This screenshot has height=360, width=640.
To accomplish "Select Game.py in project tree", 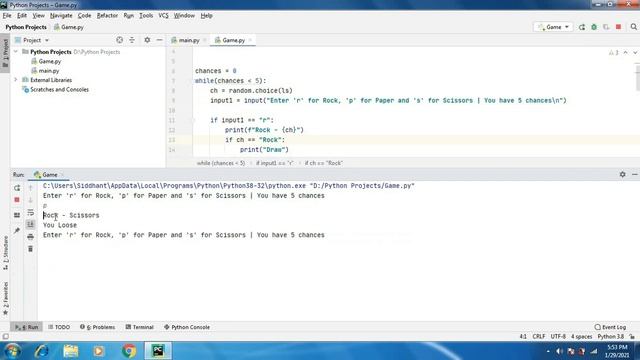I will (x=49, y=61).
